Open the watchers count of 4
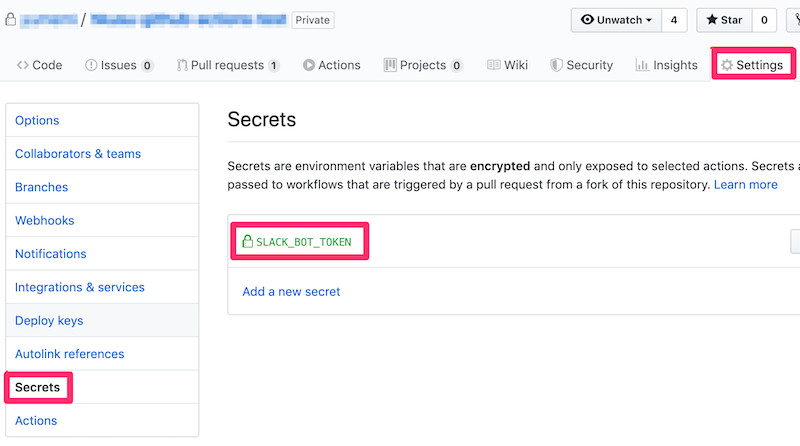The image size is (800, 446). (674, 20)
